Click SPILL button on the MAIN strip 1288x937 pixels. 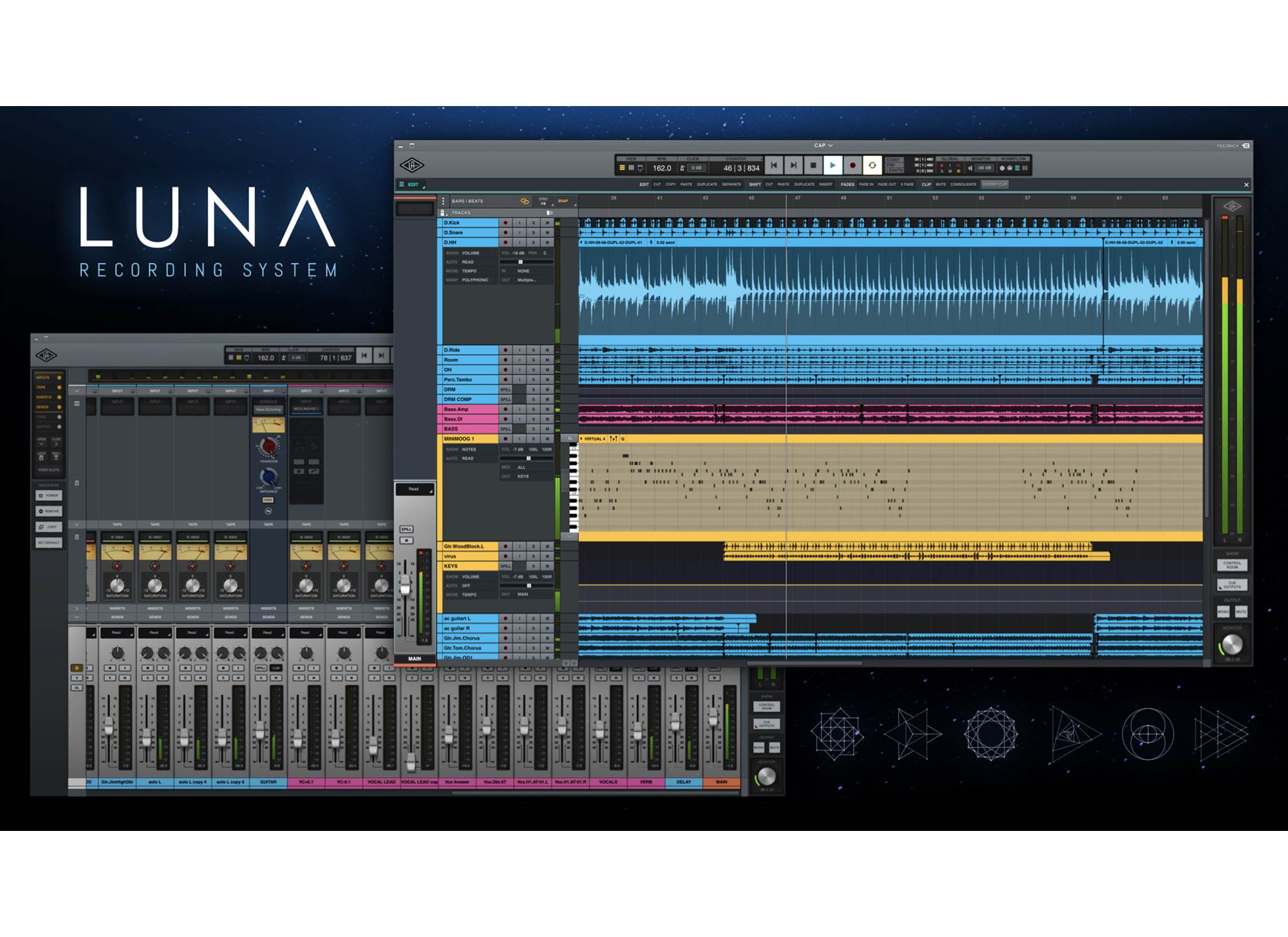click(407, 529)
